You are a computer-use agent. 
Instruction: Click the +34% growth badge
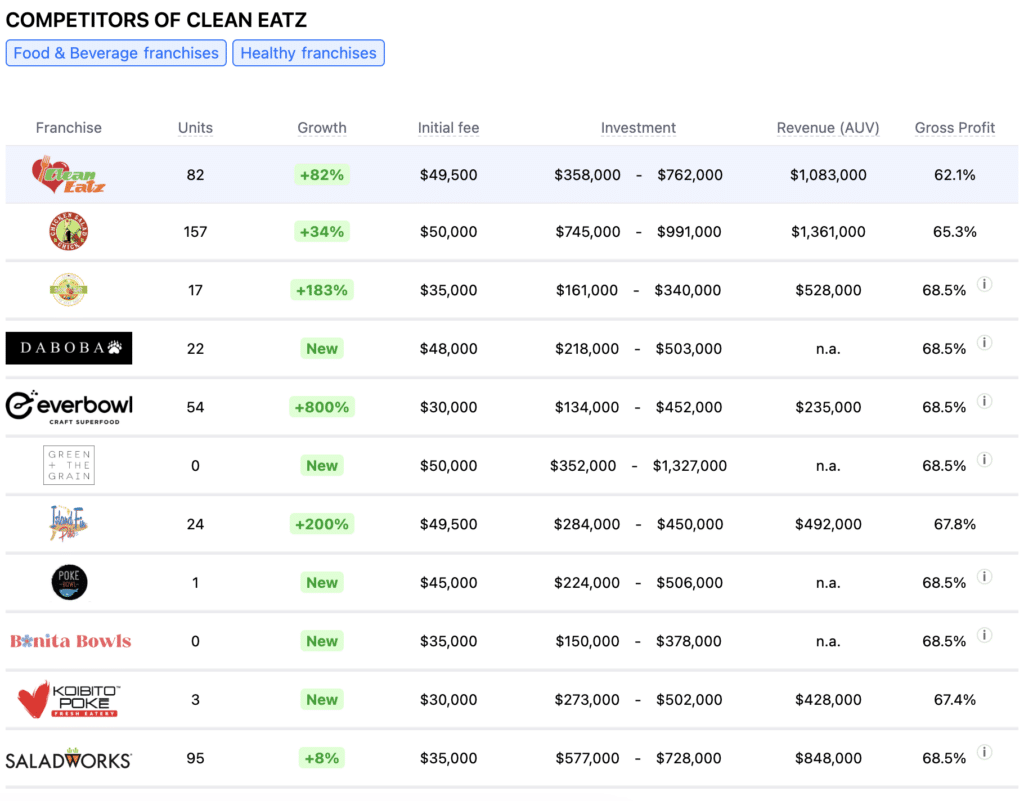(x=322, y=232)
